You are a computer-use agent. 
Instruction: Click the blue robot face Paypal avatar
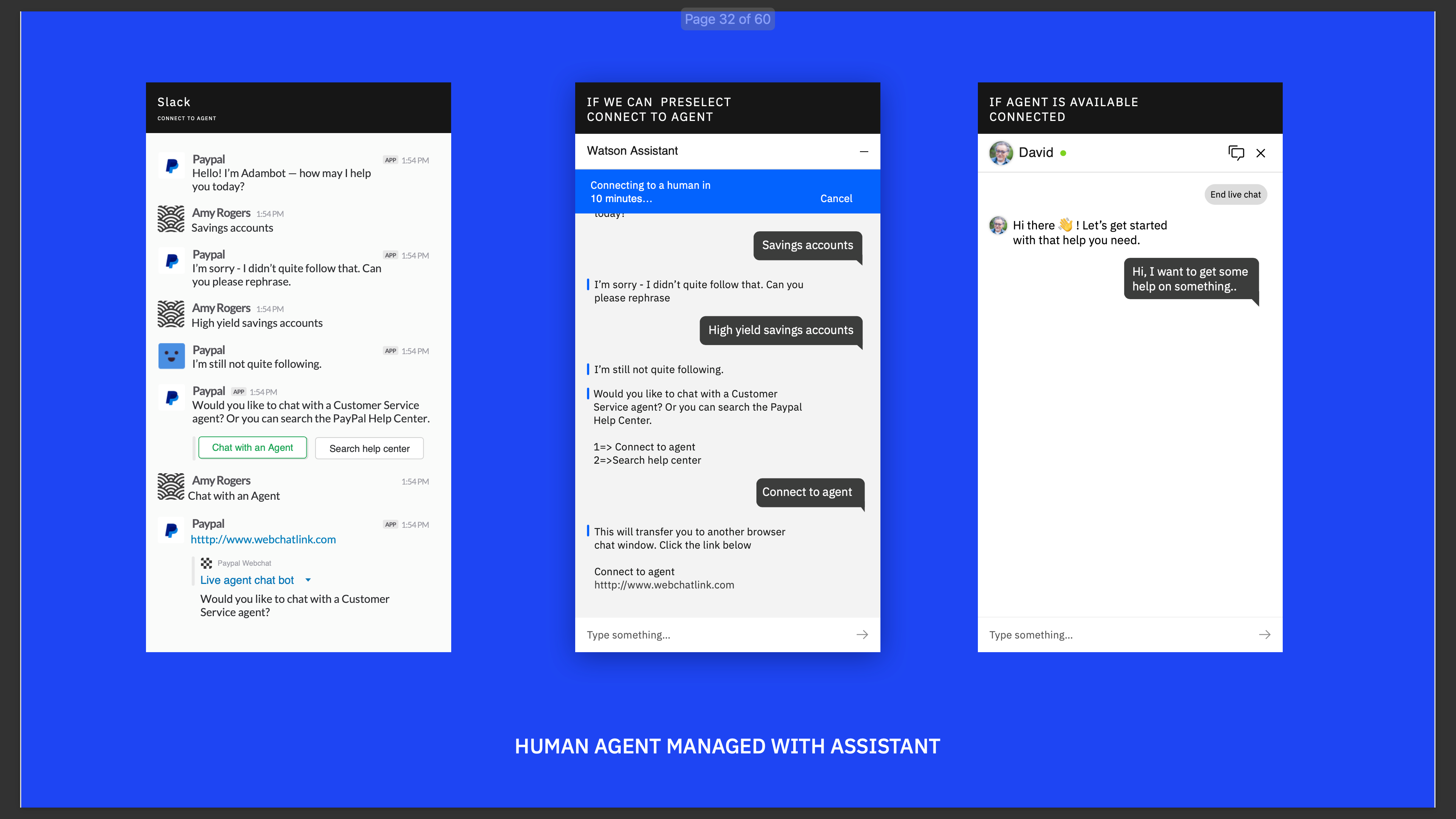tap(171, 356)
